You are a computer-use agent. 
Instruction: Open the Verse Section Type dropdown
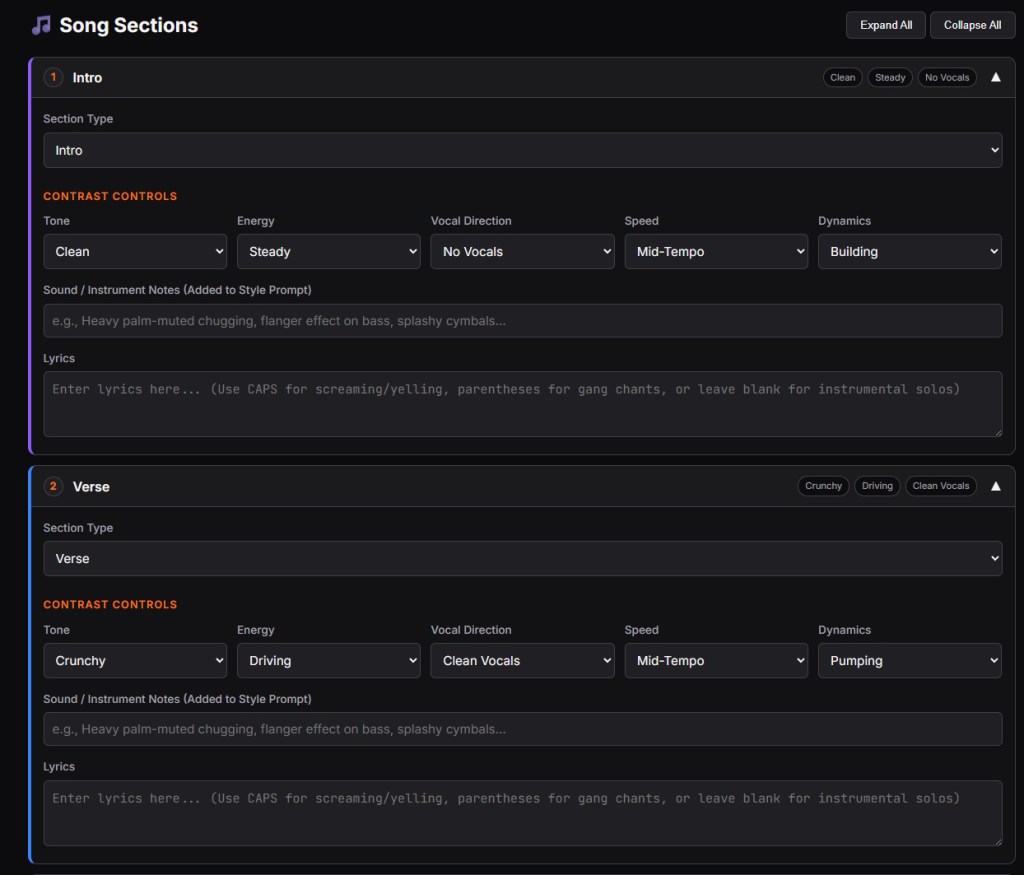[522, 559]
